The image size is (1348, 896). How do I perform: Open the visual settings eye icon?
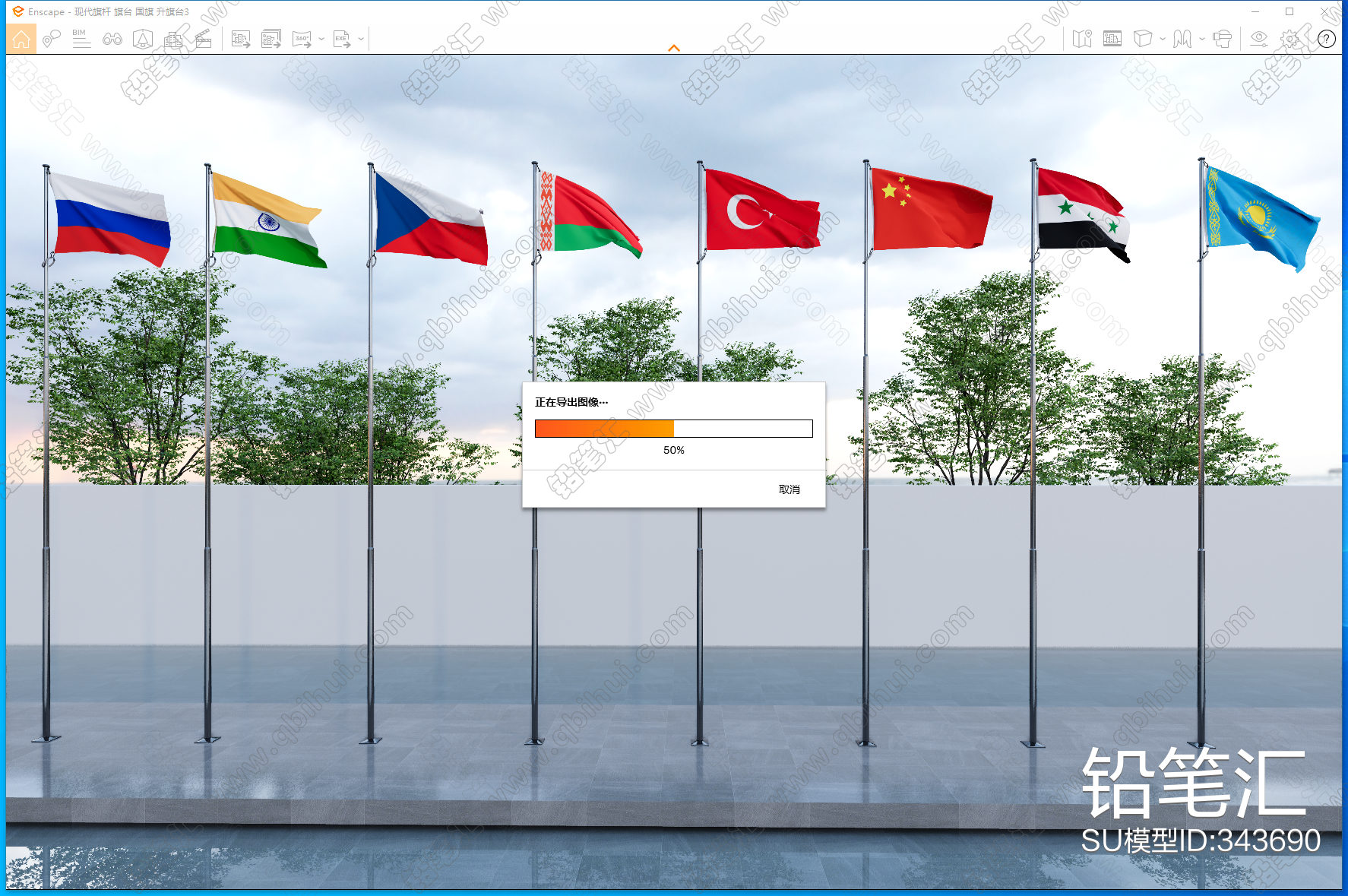tap(1259, 39)
